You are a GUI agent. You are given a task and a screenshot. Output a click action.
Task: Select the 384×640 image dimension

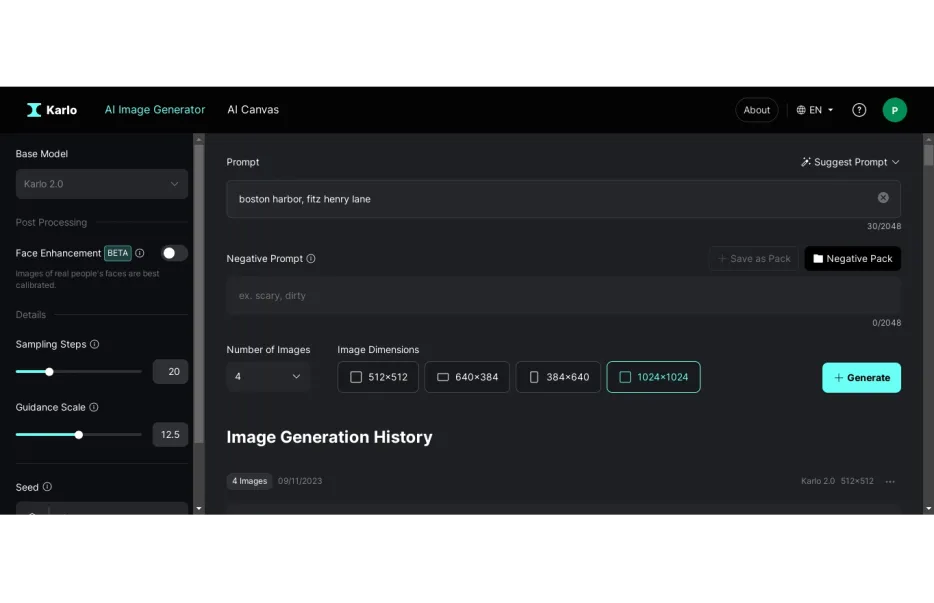click(558, 377)
